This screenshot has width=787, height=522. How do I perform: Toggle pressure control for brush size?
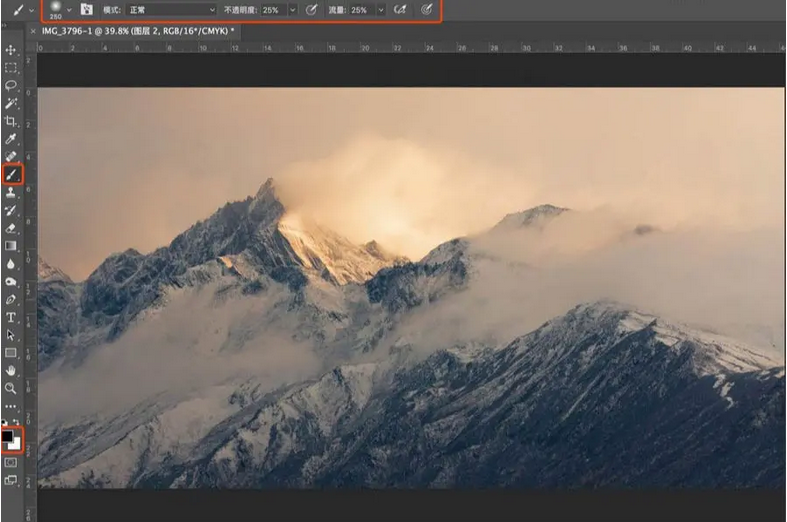tap(427, 10)
